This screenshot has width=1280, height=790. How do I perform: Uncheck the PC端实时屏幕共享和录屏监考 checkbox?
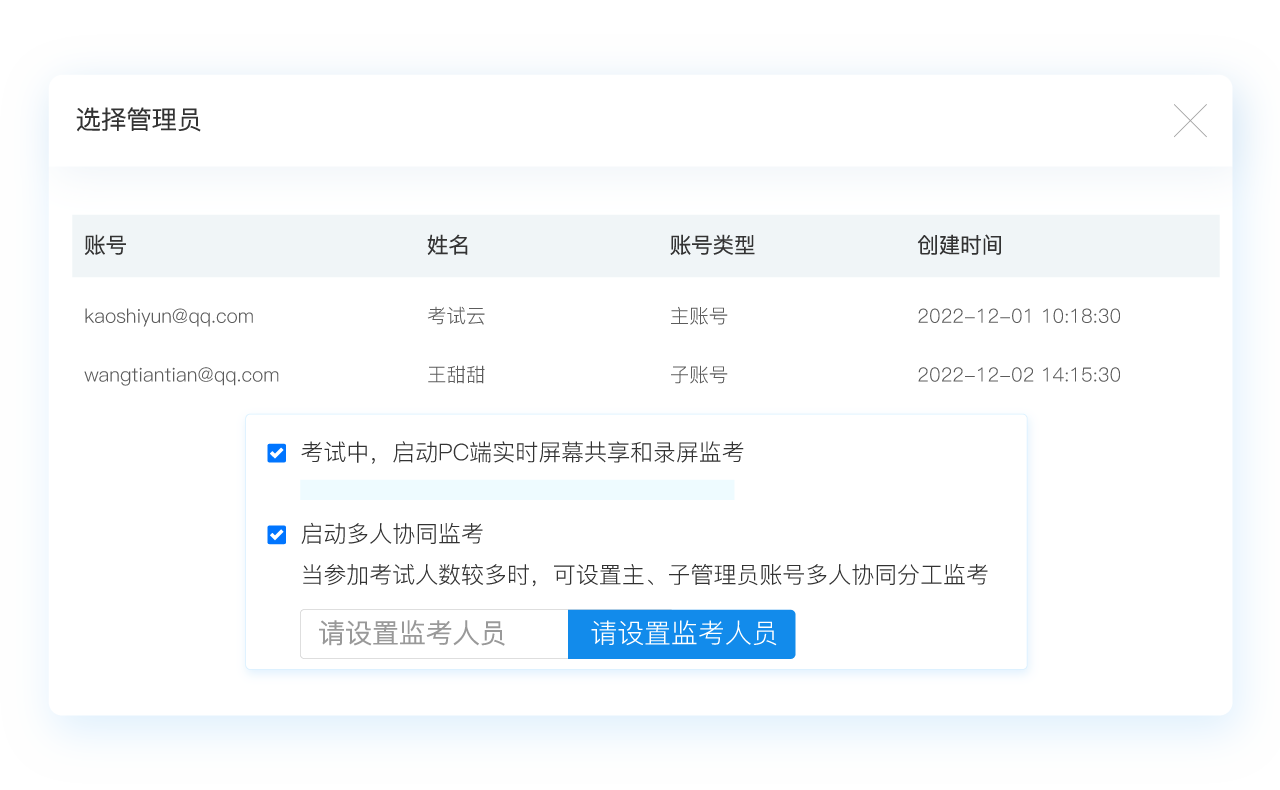coord(277,454)
